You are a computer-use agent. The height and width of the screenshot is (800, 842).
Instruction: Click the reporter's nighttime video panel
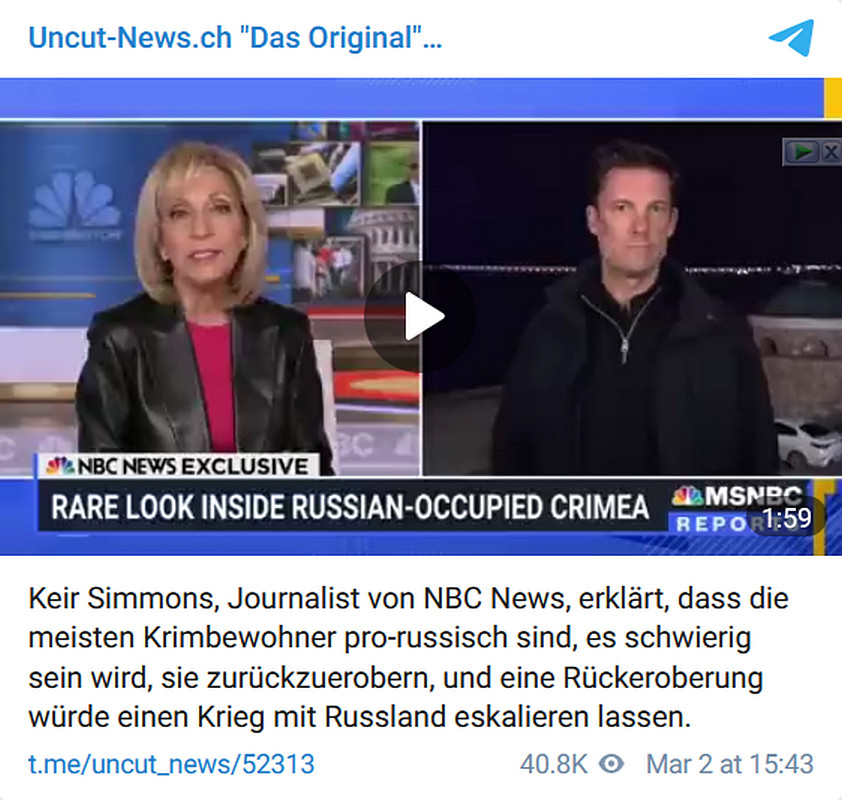[632, 299]
